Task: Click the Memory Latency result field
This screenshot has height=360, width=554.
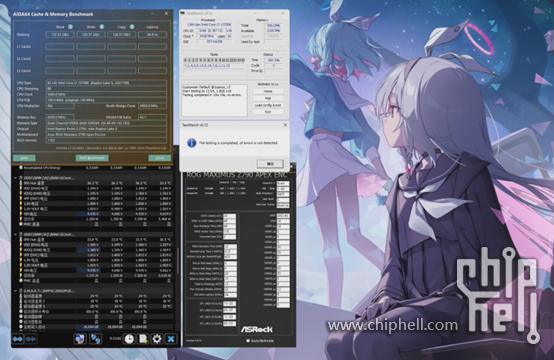Action: point(152,35)
